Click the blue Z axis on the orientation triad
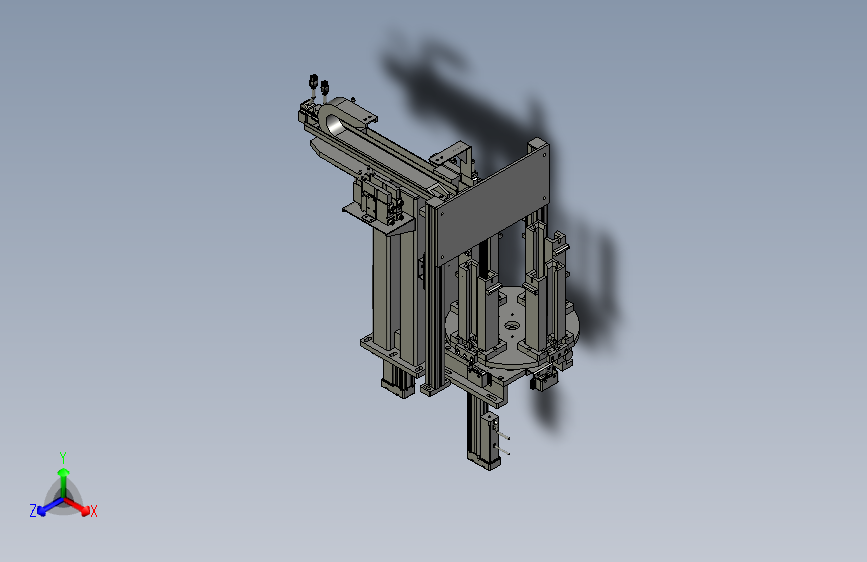Screen dimensions: 867x562 50,507
